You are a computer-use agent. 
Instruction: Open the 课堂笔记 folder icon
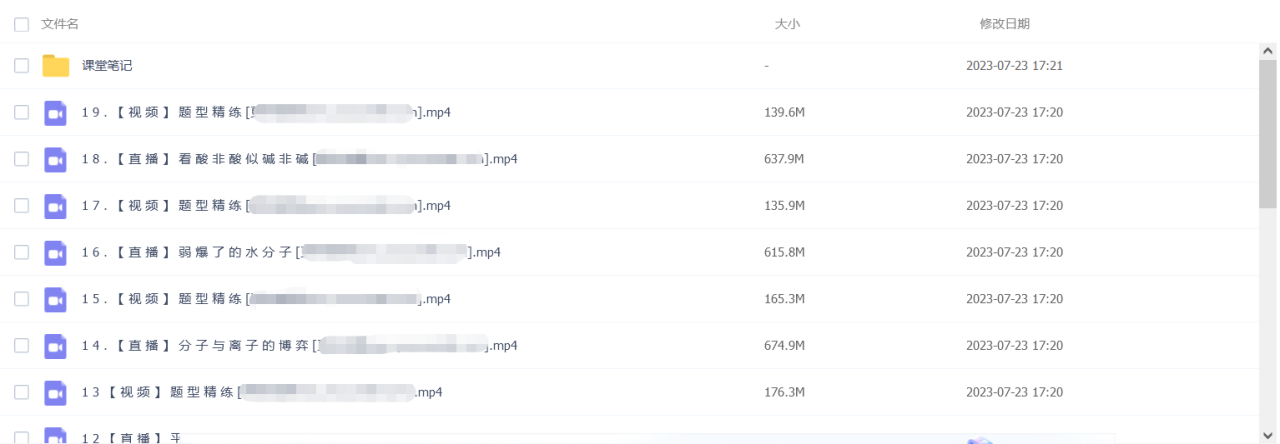point(55,66)
